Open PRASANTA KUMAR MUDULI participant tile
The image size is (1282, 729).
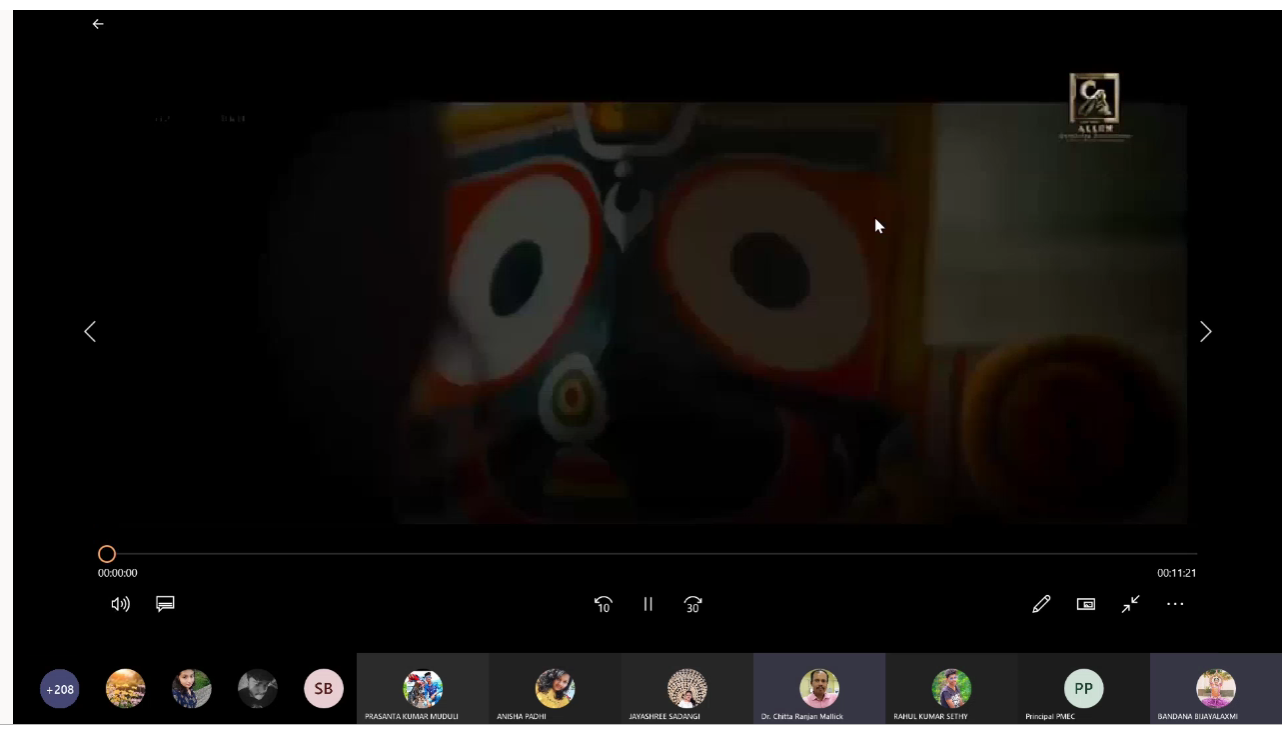423,688
